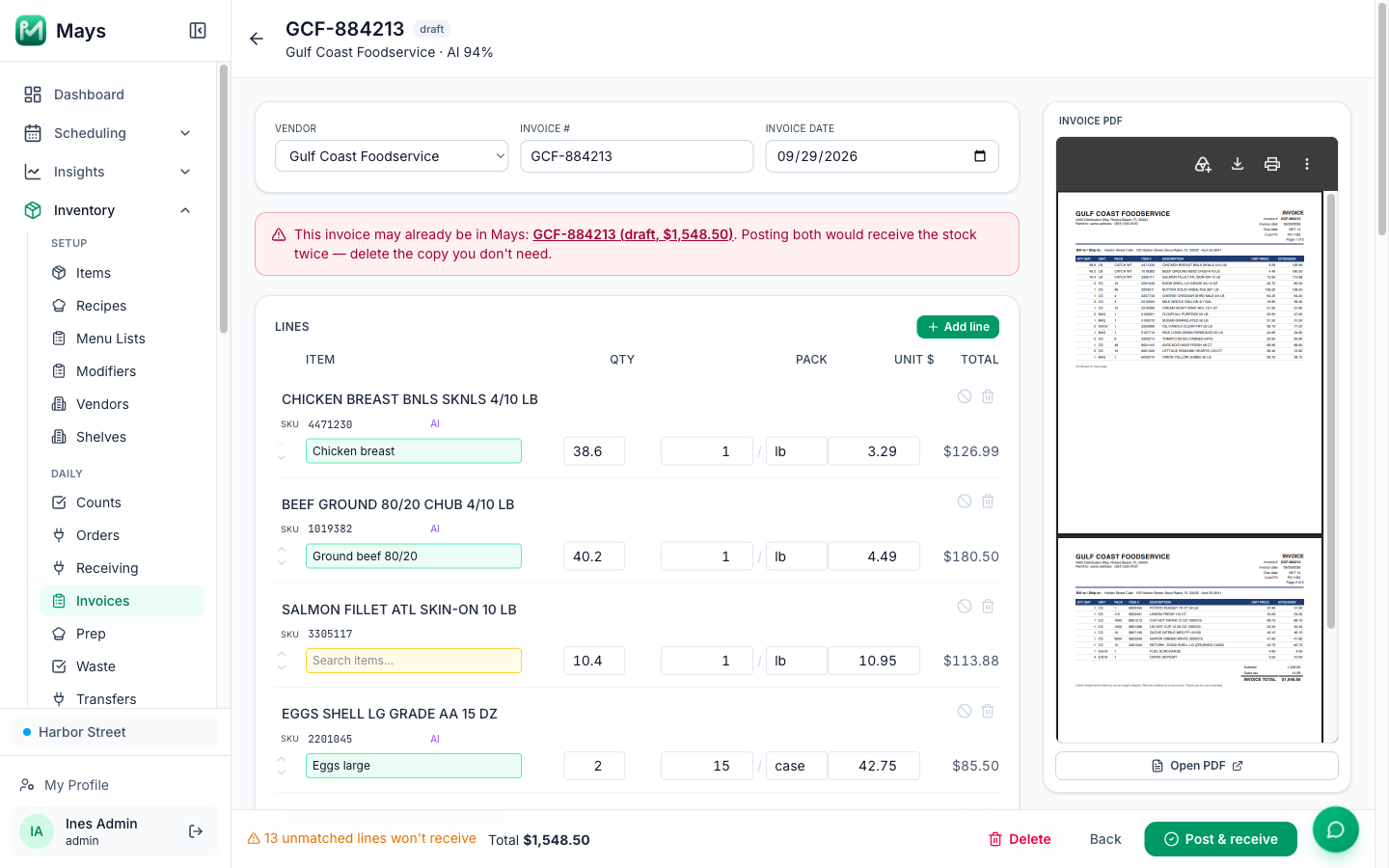Screen dimensions: 1389x868
Task: Click the second PDF page preview
Action: click(x=1189, y=639)
